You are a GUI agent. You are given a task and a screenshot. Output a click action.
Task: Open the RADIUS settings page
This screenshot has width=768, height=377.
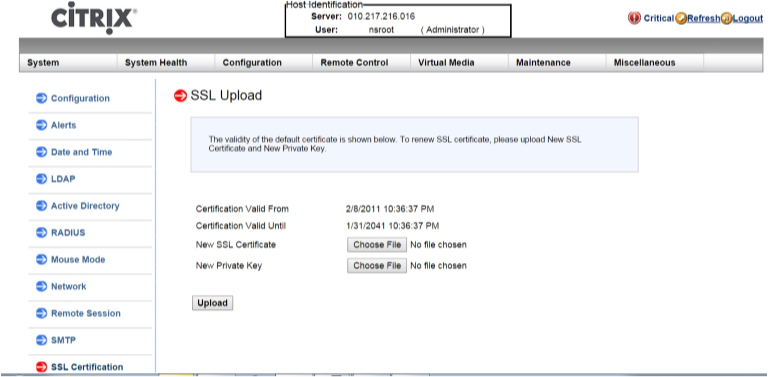point(68,233)
